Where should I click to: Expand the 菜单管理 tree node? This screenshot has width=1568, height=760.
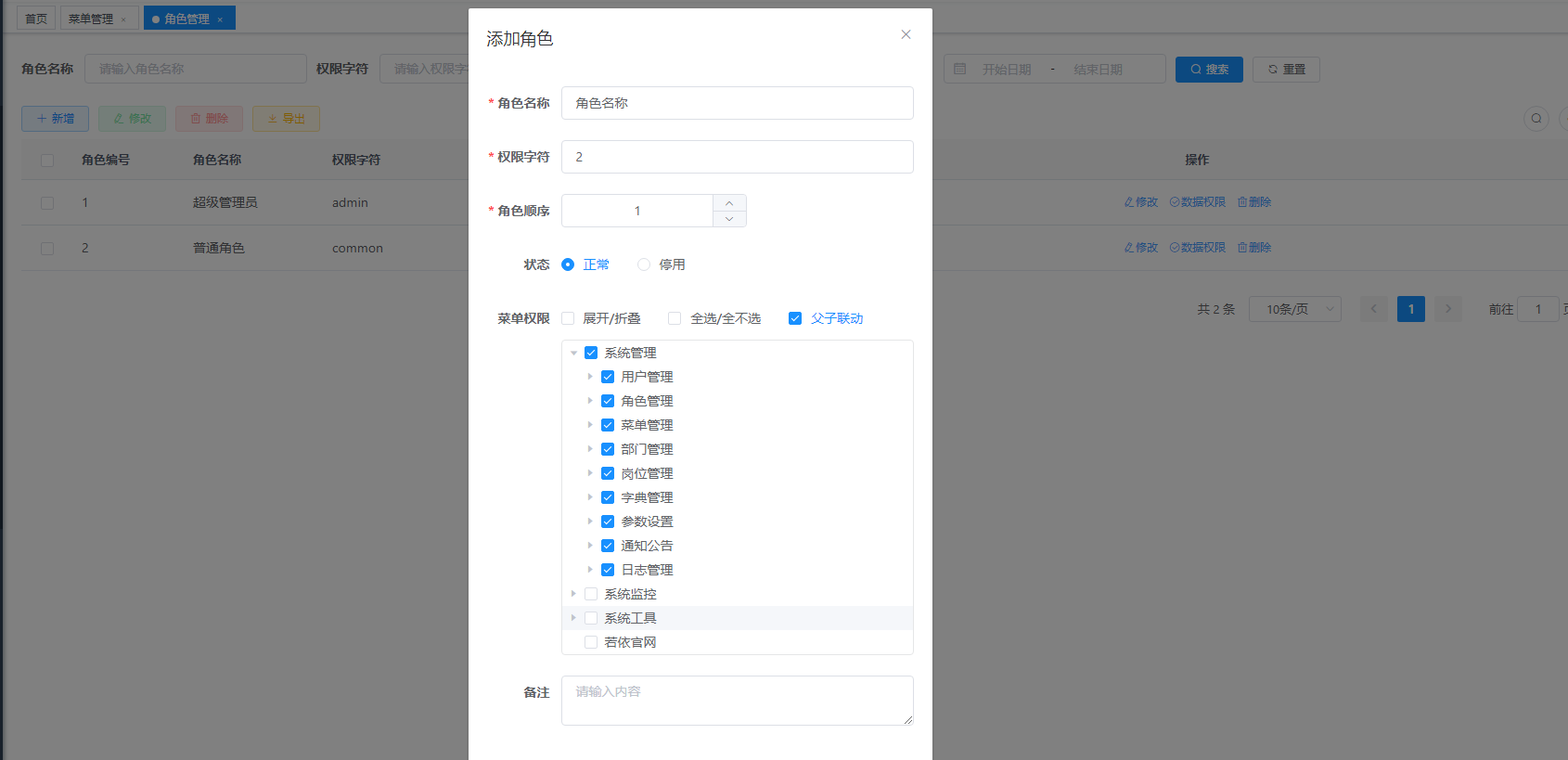coord(590,425)
